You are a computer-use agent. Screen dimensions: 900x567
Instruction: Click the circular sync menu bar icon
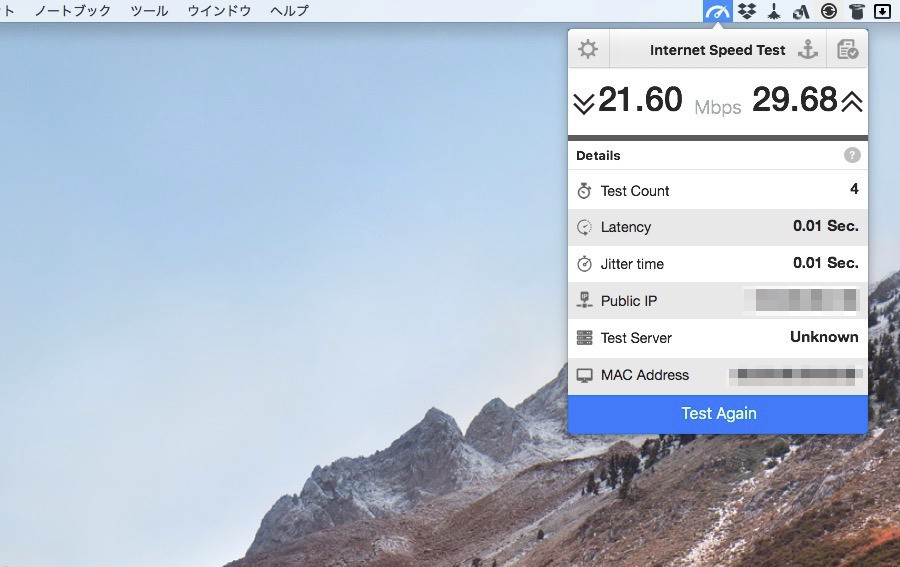click(828, 11)
